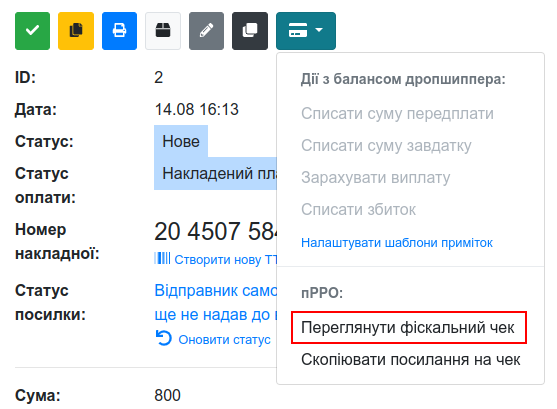Viewport: 557px width, 409px height.
Task: Click the white package box icon
Action: [163, 31]
